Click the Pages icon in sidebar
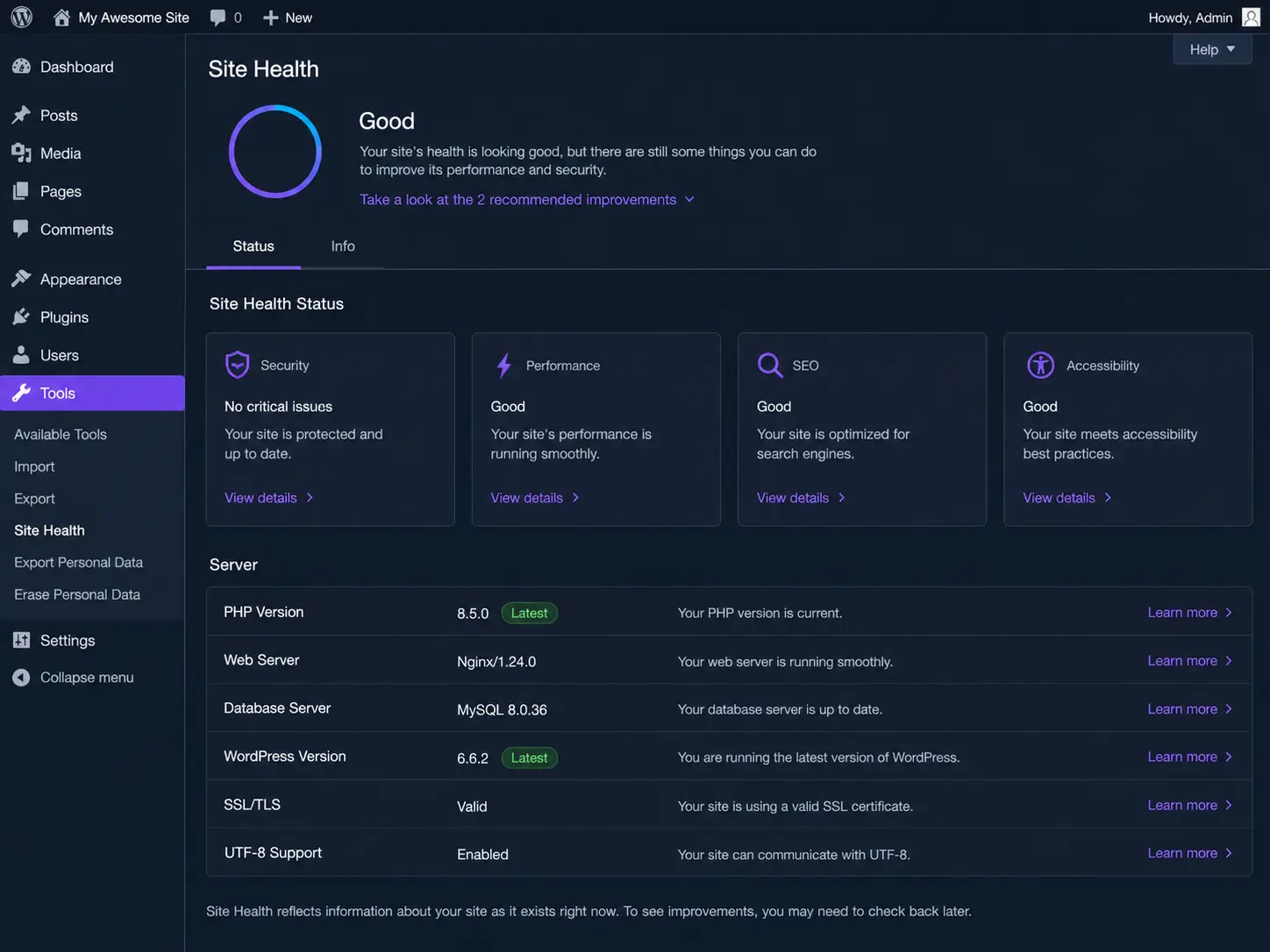This screenshot has height=952, width=1270. pyautogui.click(x=22, y=191)
